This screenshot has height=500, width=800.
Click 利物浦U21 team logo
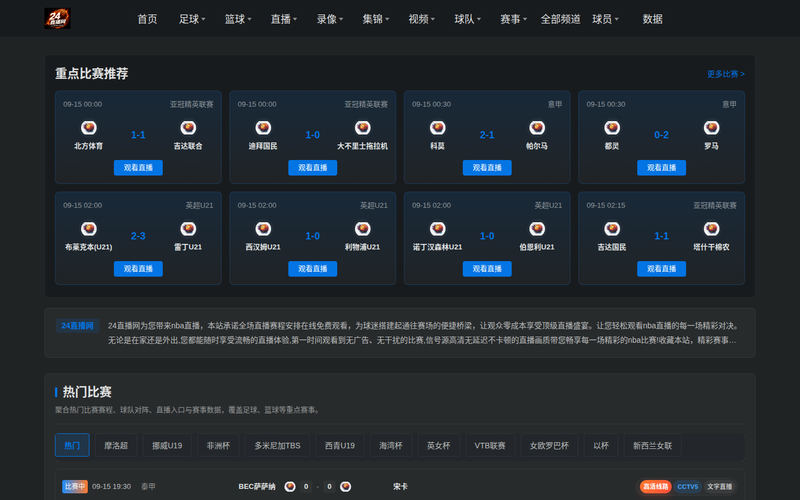coord(362,229)
